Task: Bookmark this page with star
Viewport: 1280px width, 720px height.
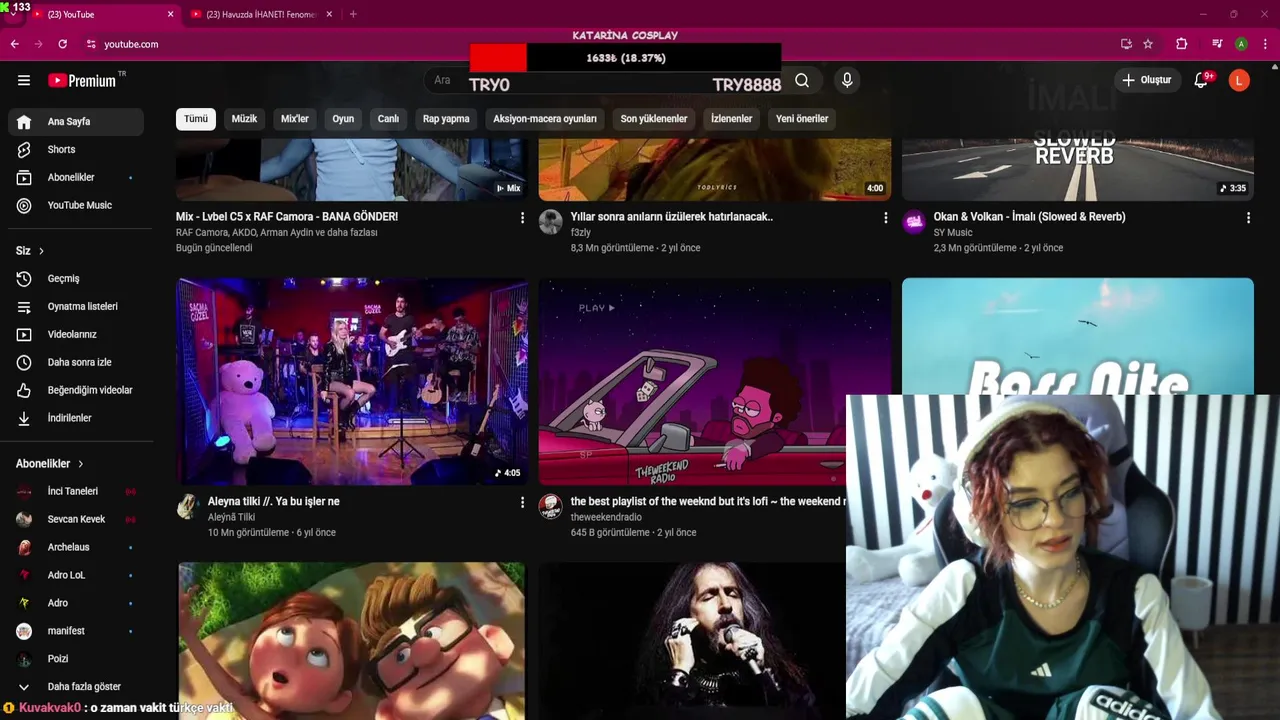Action: (1148, 44)
